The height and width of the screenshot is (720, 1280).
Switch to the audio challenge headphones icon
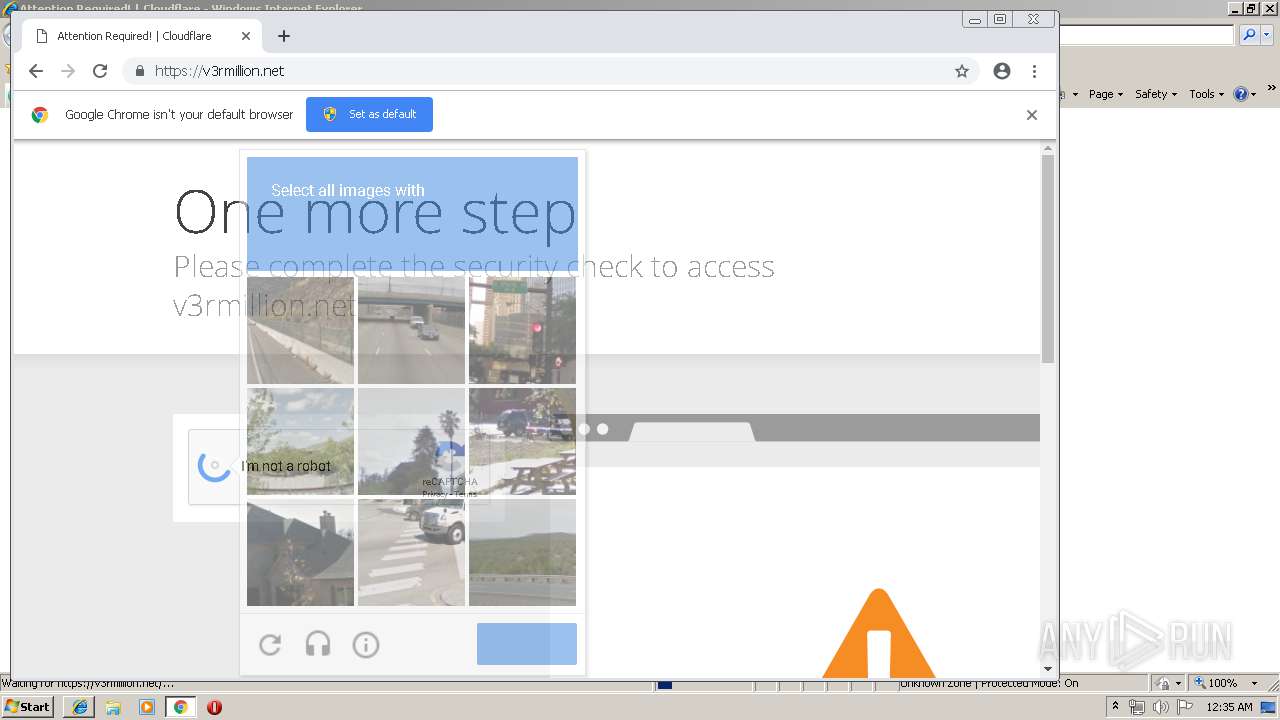point(318,645)
